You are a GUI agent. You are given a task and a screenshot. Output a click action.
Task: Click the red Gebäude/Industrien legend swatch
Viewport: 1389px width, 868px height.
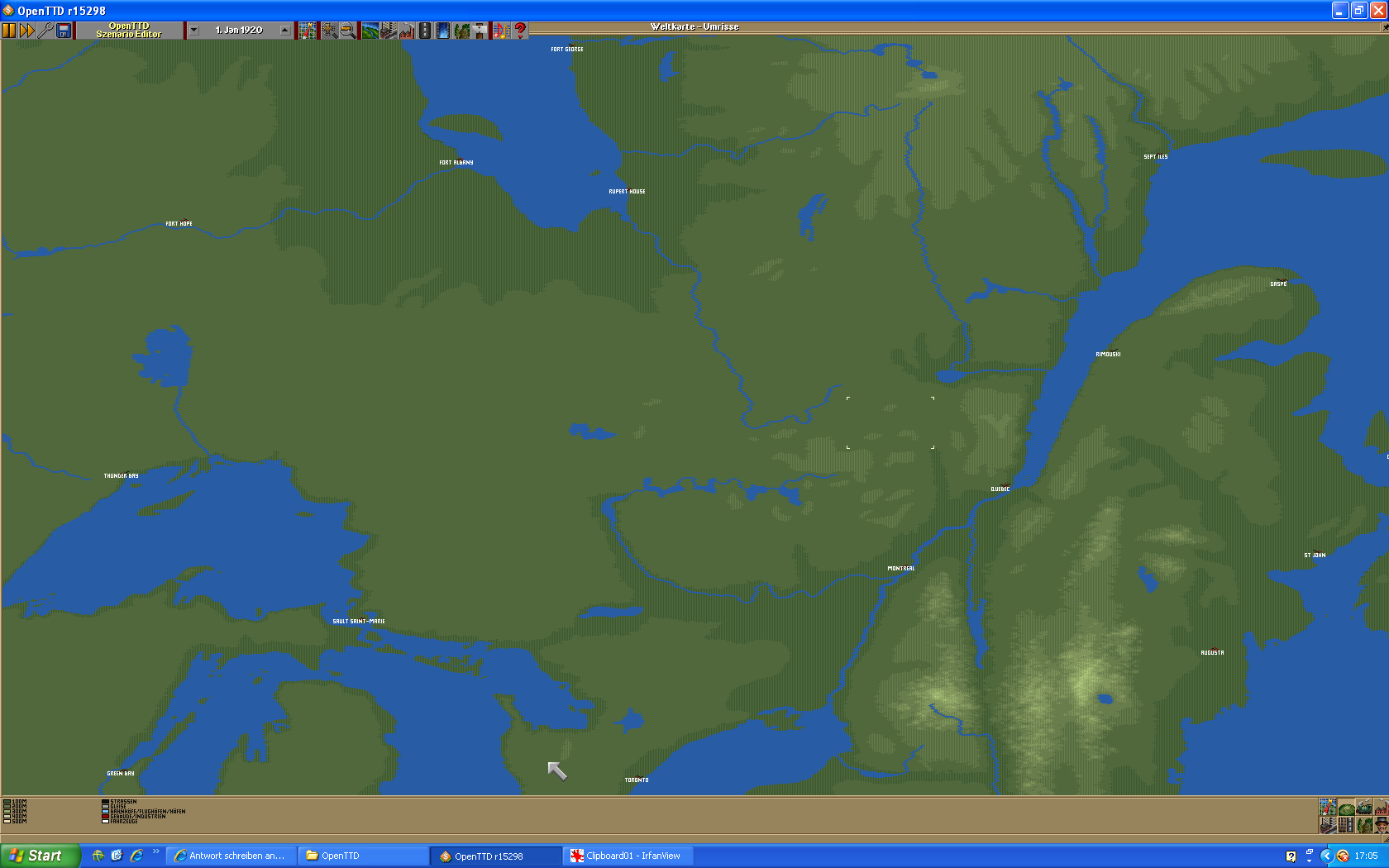[x=105, y=816]
